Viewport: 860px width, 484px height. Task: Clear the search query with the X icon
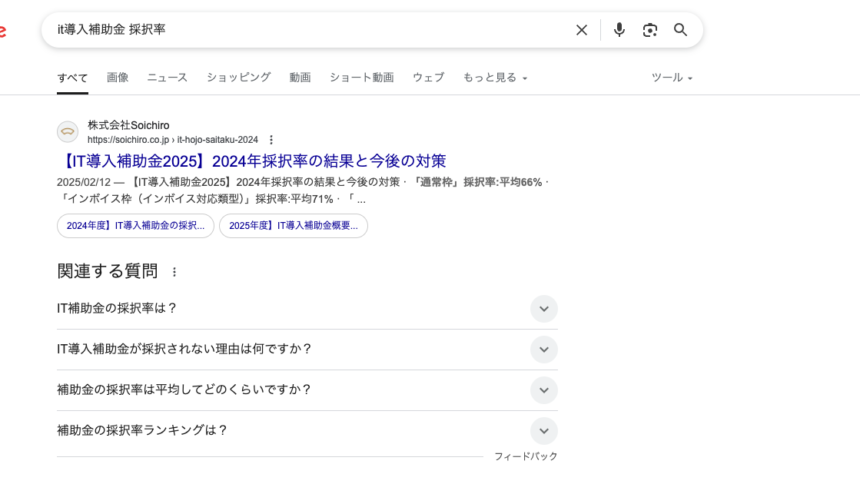point(581,30)
